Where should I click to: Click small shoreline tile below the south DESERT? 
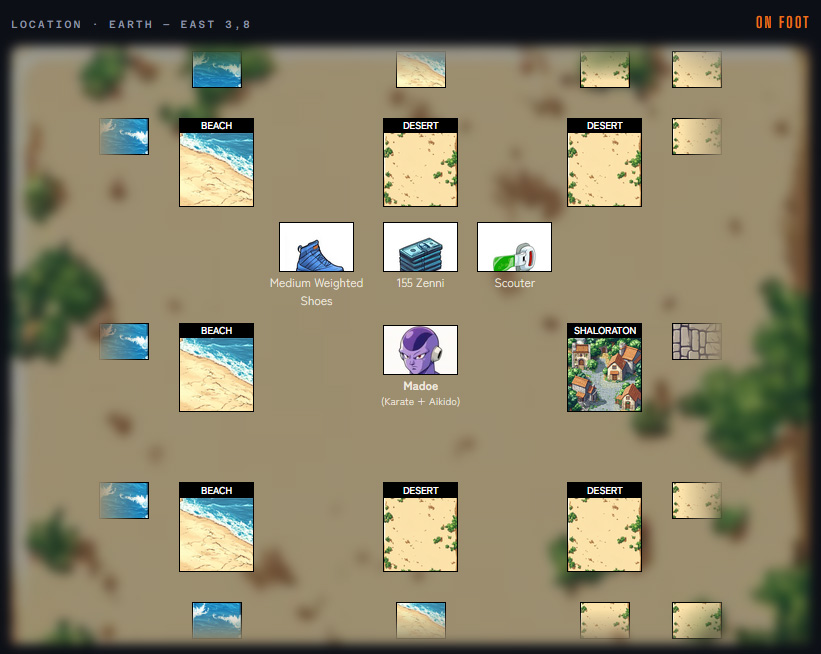click(421, 620)
